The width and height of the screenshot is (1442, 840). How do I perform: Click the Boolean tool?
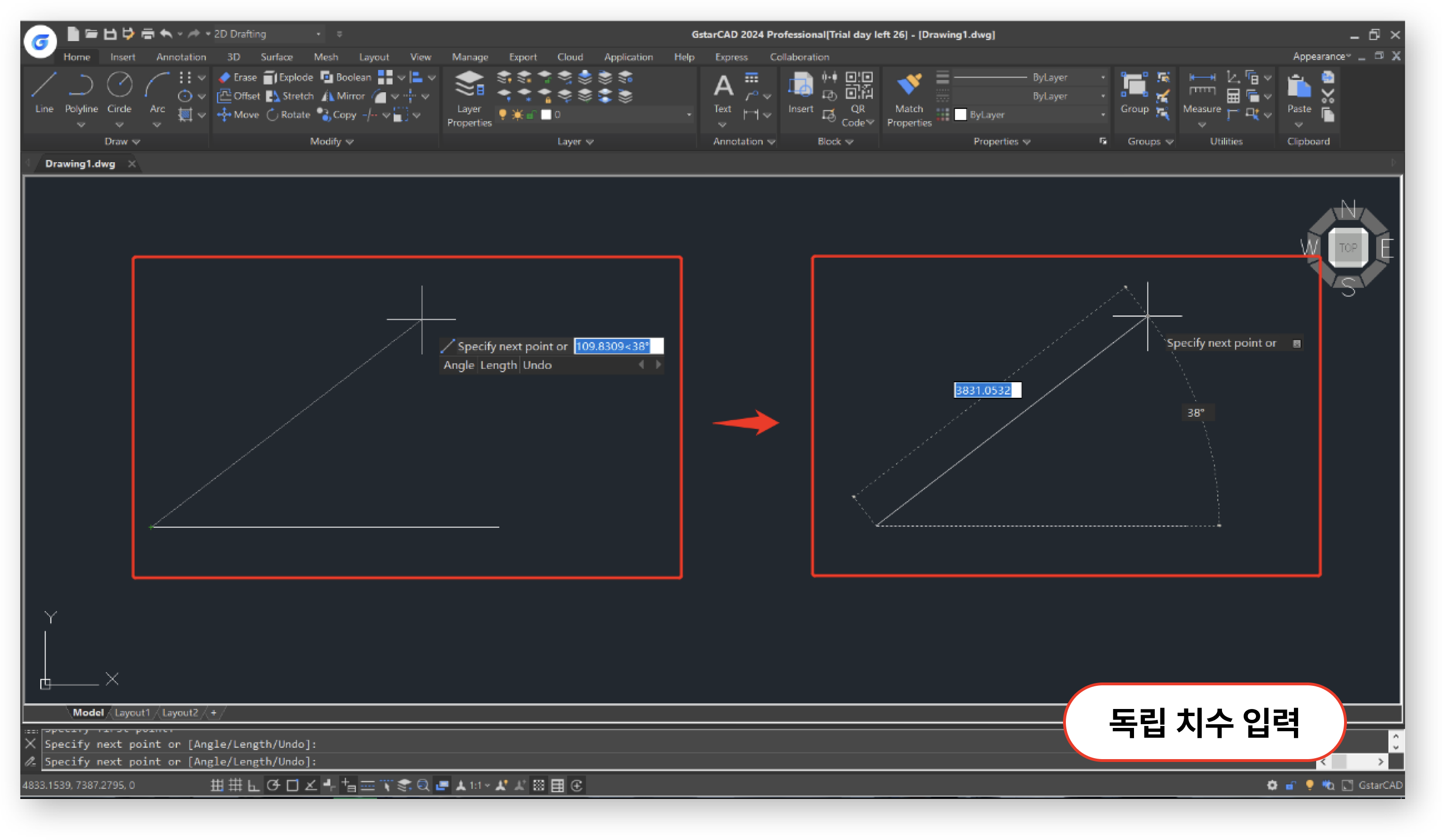pos(346,77)
